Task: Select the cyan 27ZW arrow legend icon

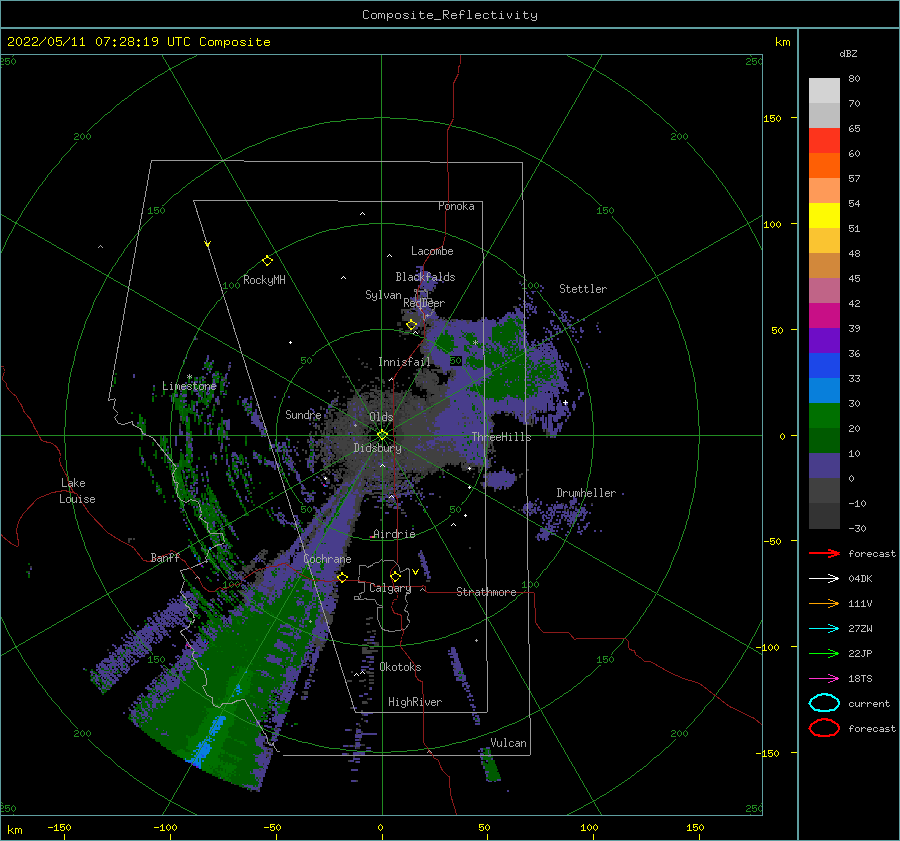Action: (824, 629)
